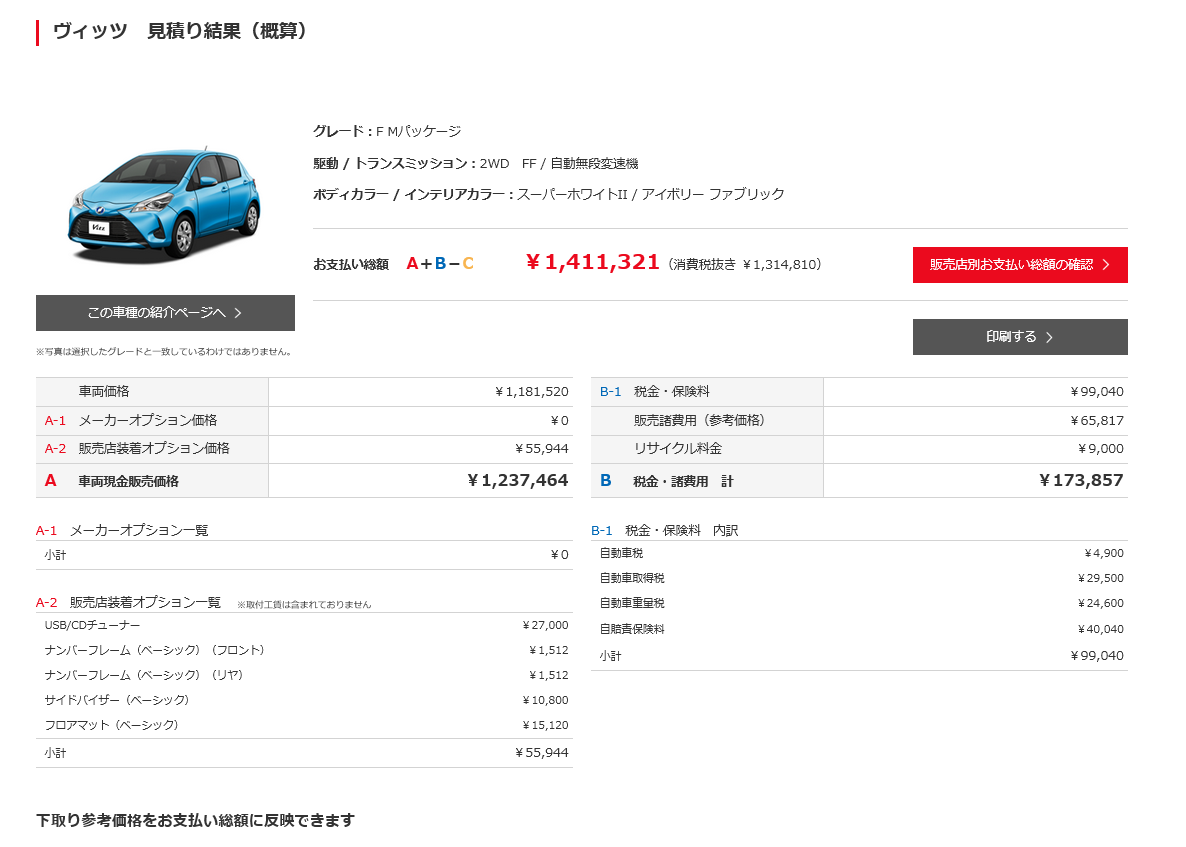Click the A-2 販売店装着オプション一覧 badge

pyautogui.click(x=47, y=603)
